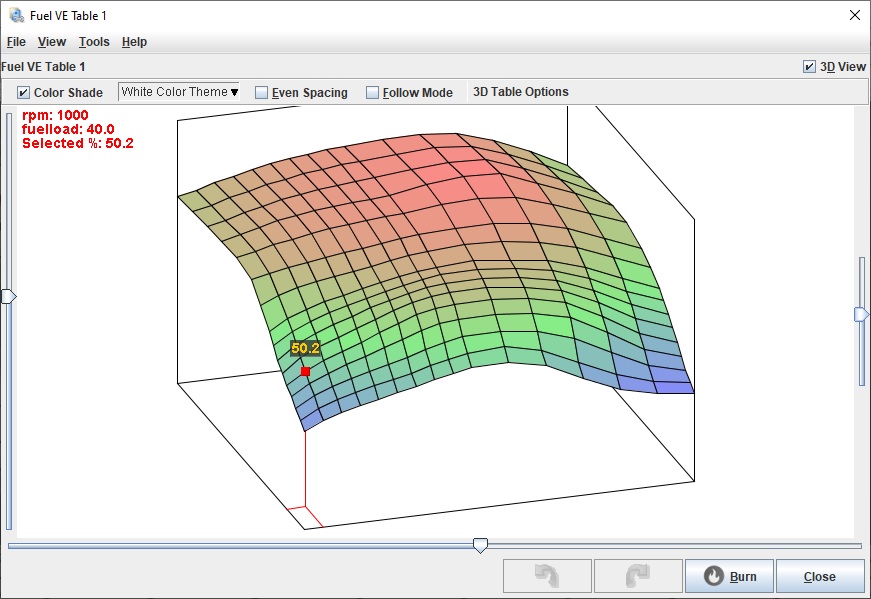Open the File menu

[16, 42]
